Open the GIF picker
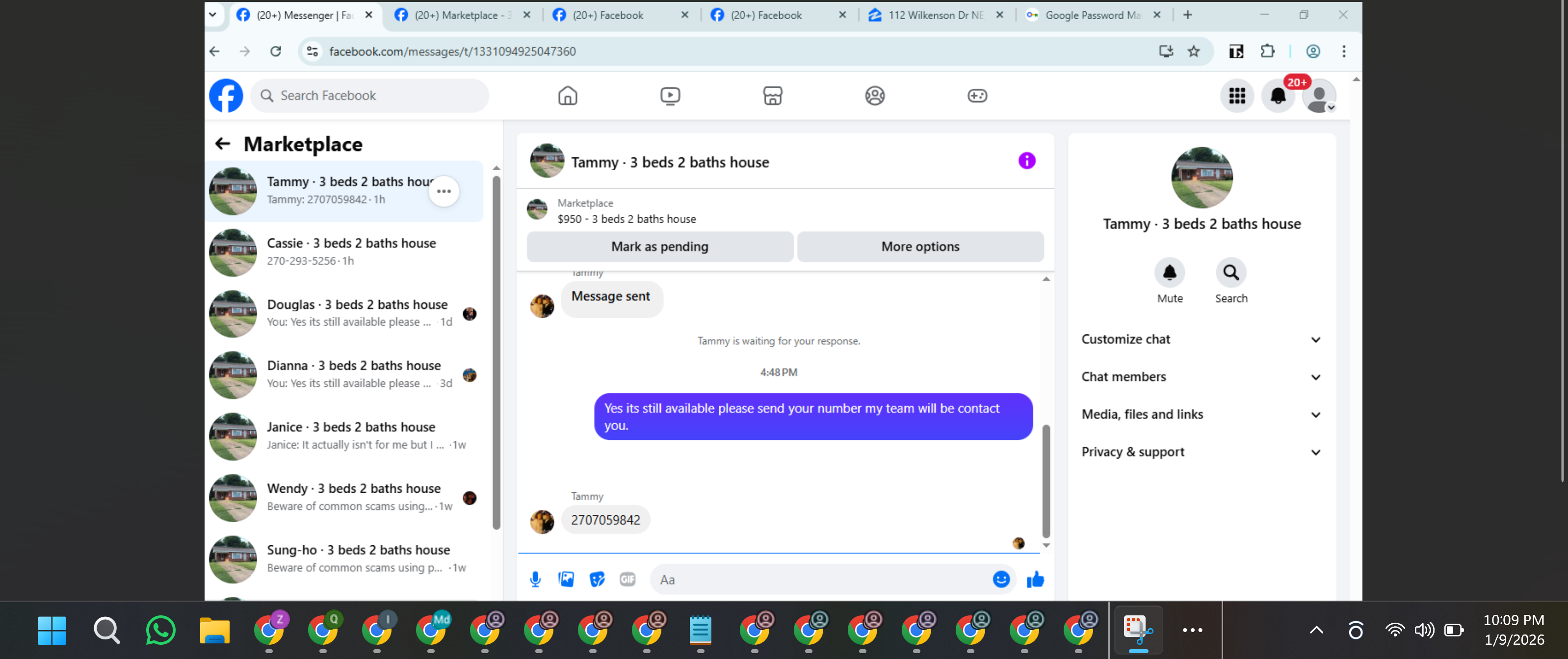Screen dimensions: 1568x659 [627, 579]
